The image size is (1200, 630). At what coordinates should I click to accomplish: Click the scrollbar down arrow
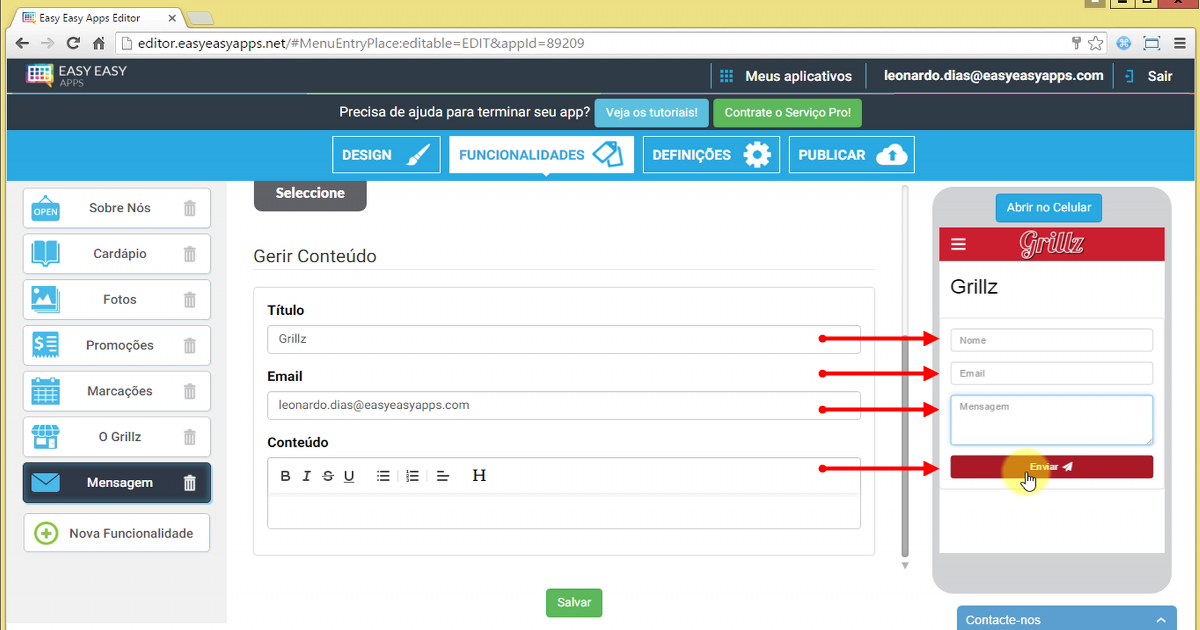pyautogui.click(x=905, y=566)
